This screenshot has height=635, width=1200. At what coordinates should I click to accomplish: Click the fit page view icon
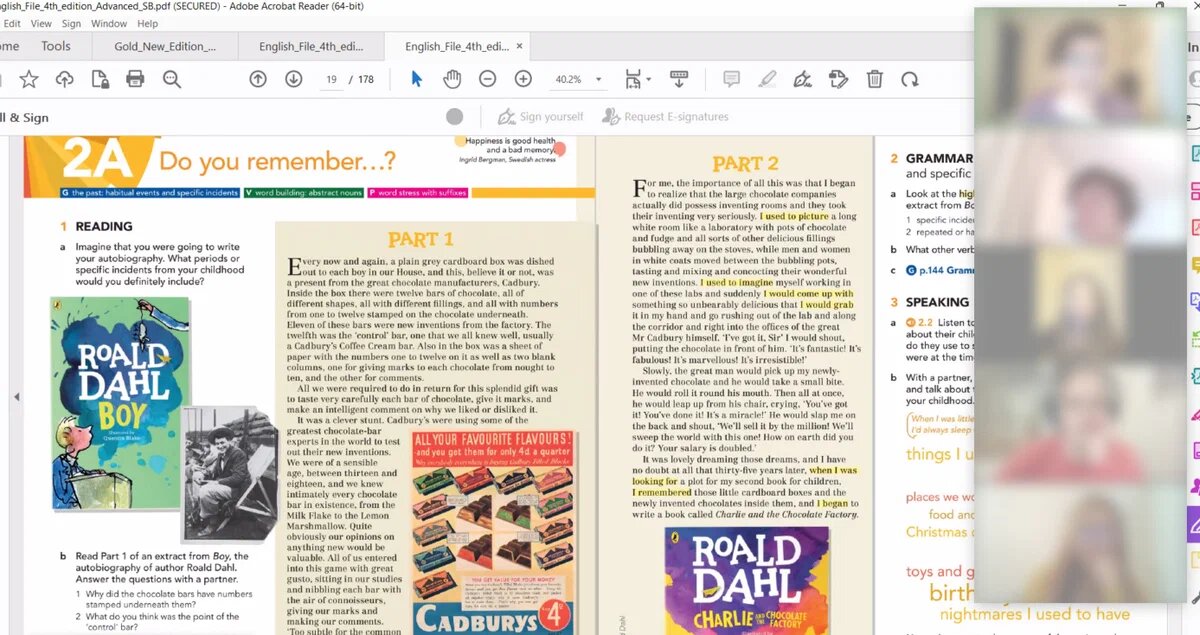(x=632, y=79)
